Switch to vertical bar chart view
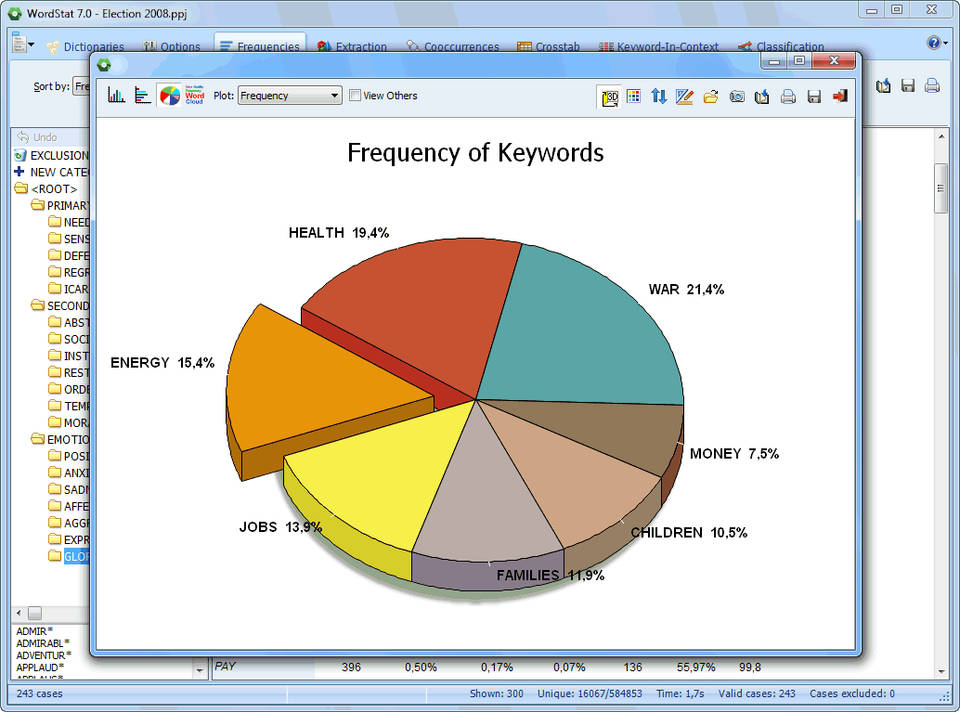 point(116,95)
